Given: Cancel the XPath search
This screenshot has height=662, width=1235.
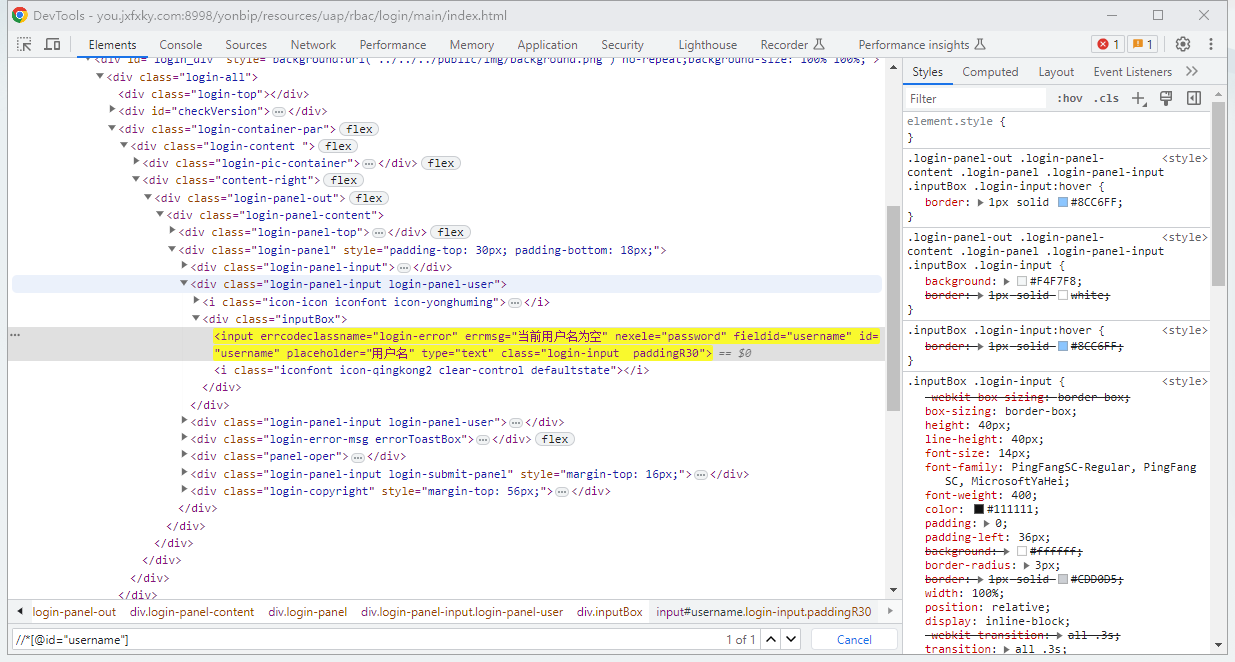Looking at the screenshot, I should point(854,639).
